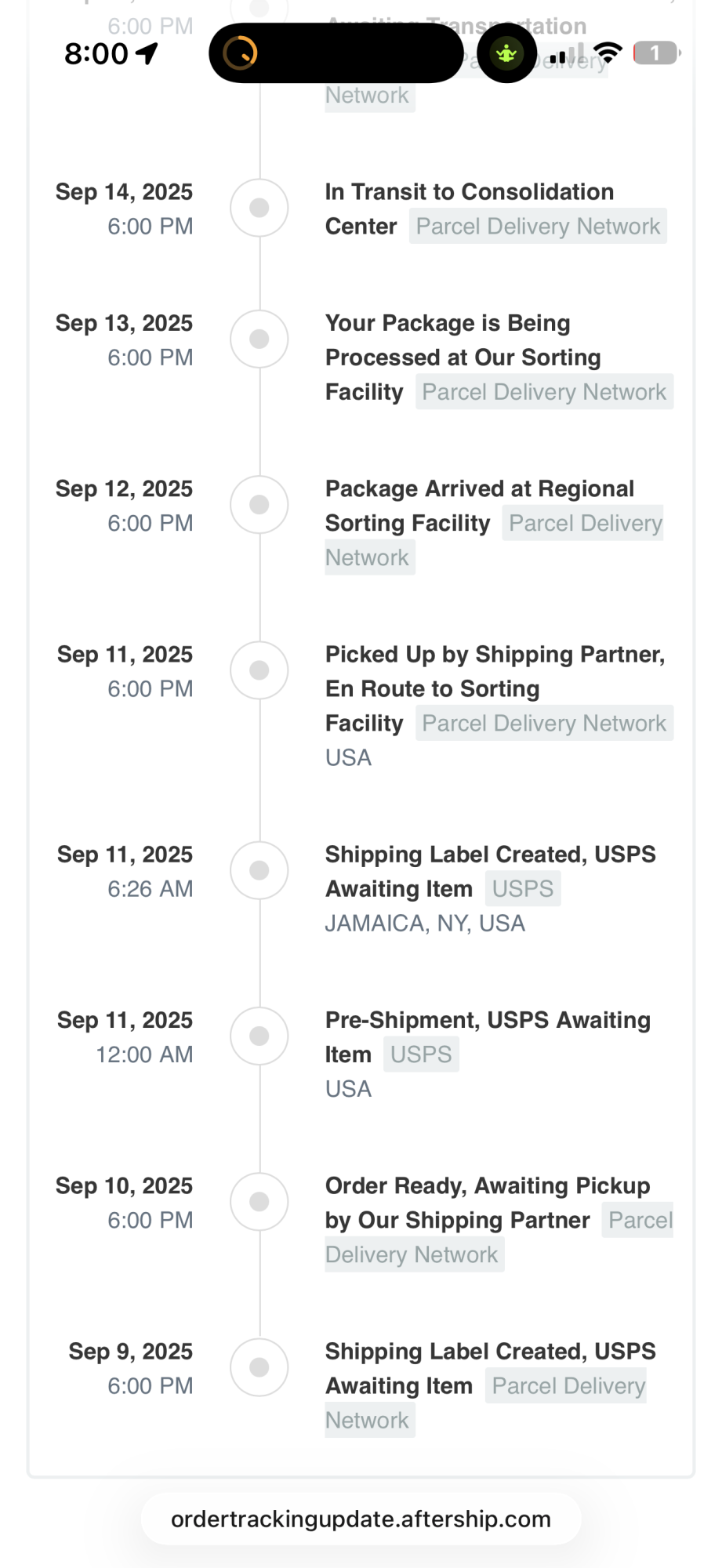Tap the green app icon in Dynamic Island
The height and width of the screenshot is (1568, 722).
coord(506,53)
